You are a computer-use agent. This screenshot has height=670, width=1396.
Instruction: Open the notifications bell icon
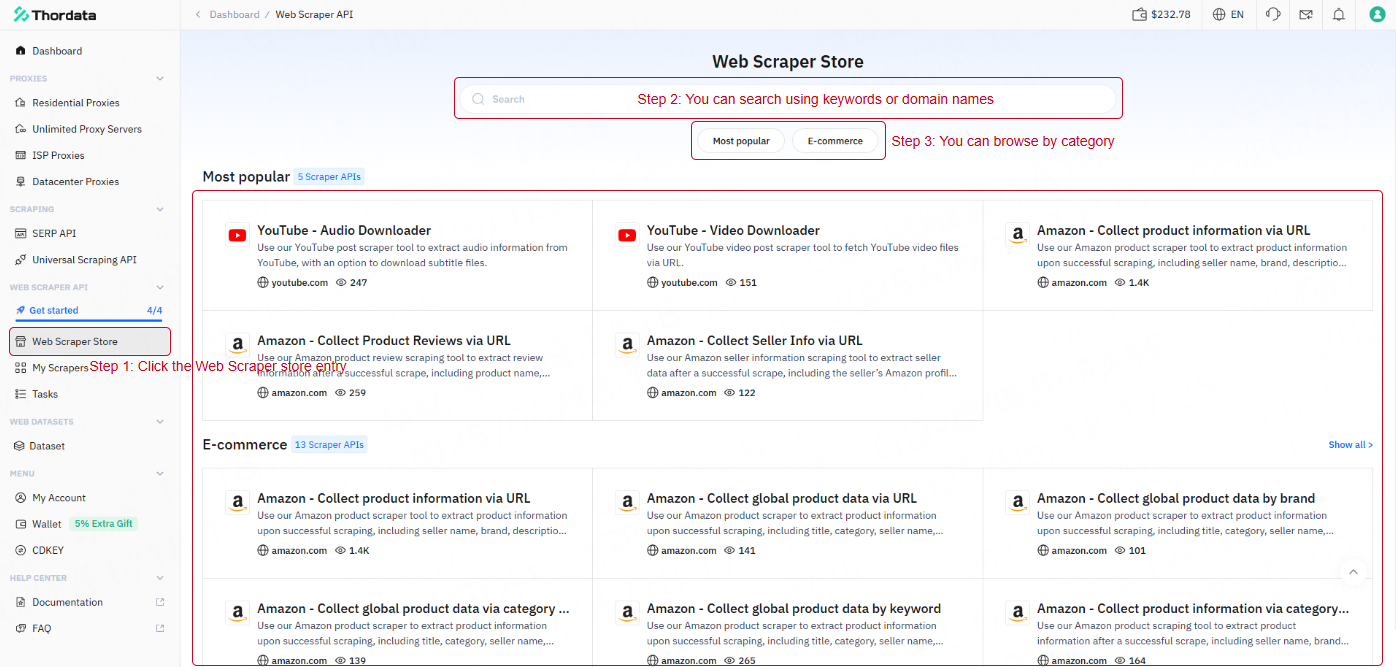(1339, 14)
